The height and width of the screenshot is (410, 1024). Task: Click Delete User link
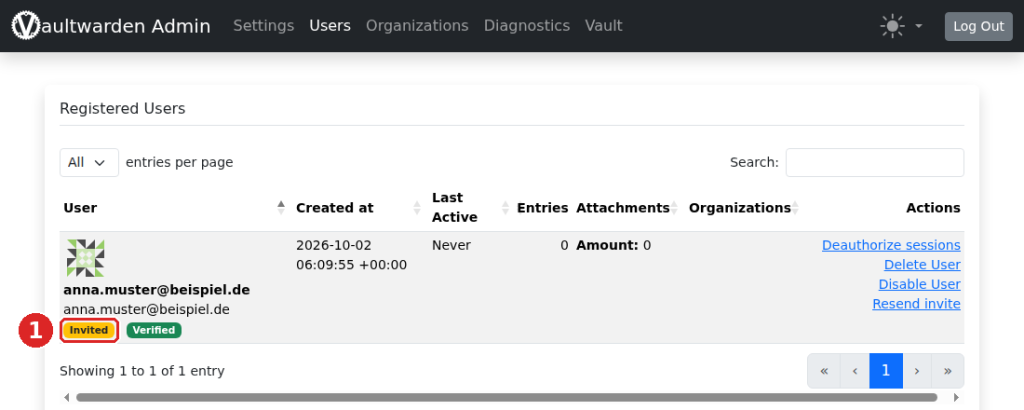[922, 265]
